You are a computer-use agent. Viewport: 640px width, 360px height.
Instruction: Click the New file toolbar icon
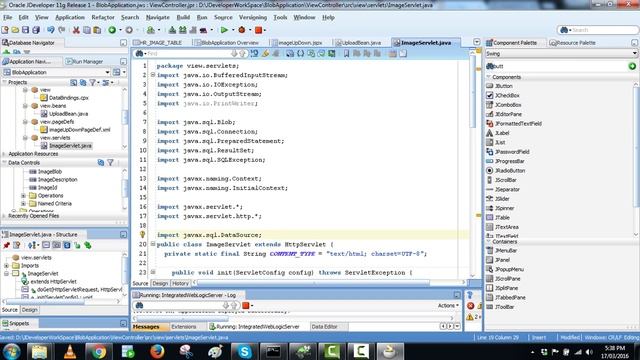pos(5,30)
